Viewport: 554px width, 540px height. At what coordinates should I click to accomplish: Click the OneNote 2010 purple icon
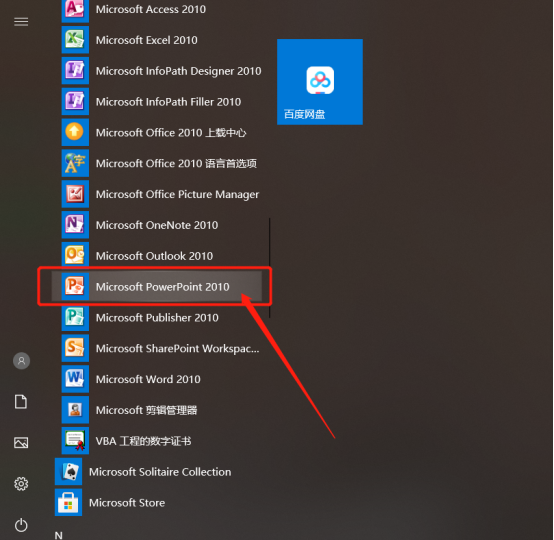pyautogui.click(x=75, y=225)
